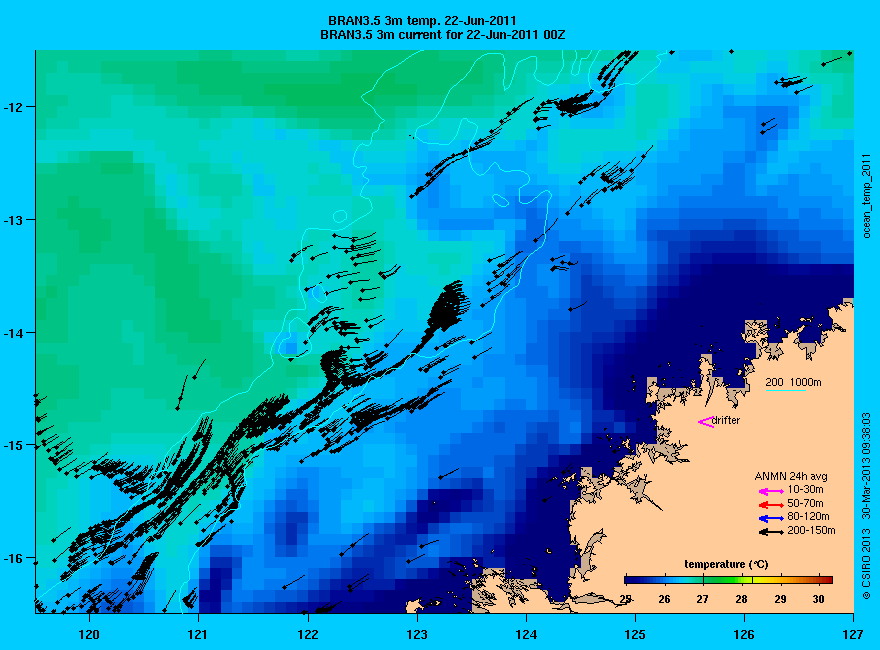Click latitude axis label -14

pyautogui.click(x=11, y=333)
